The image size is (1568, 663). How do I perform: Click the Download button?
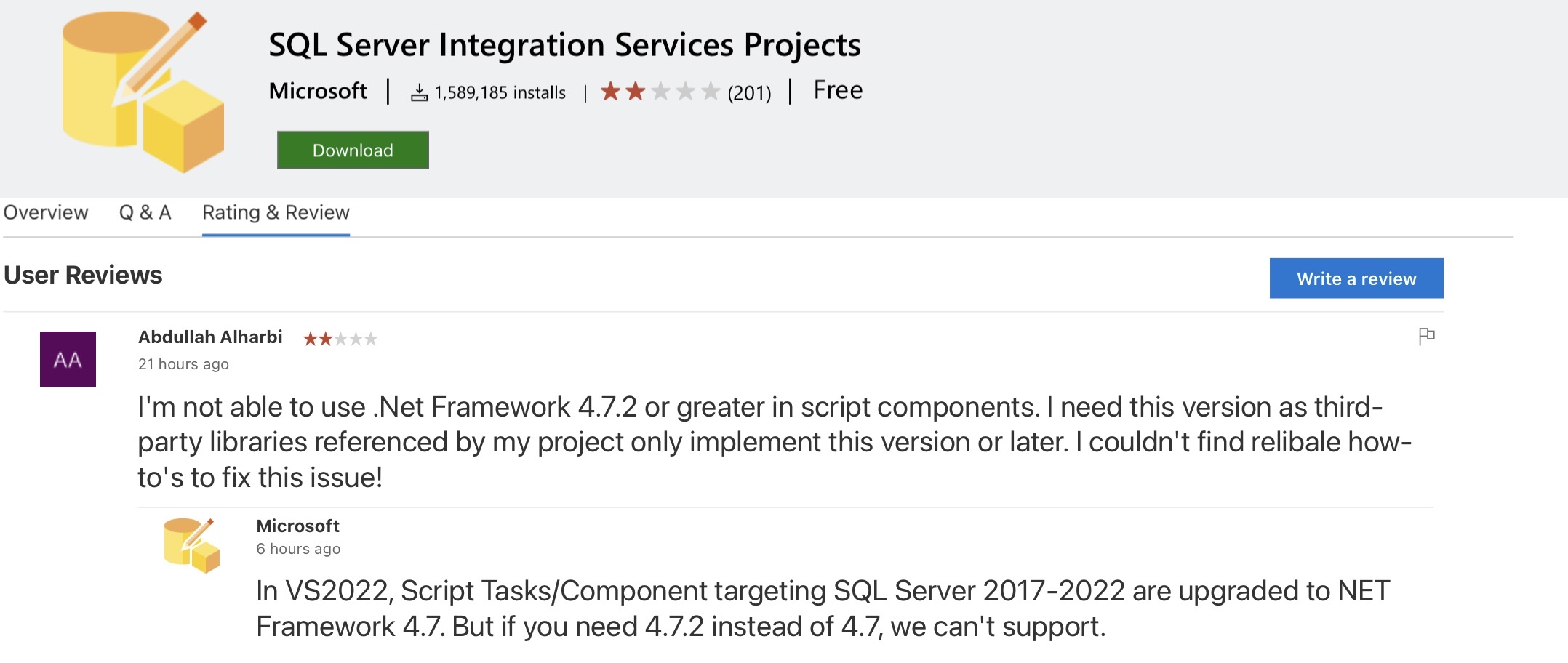coord(352,150)
